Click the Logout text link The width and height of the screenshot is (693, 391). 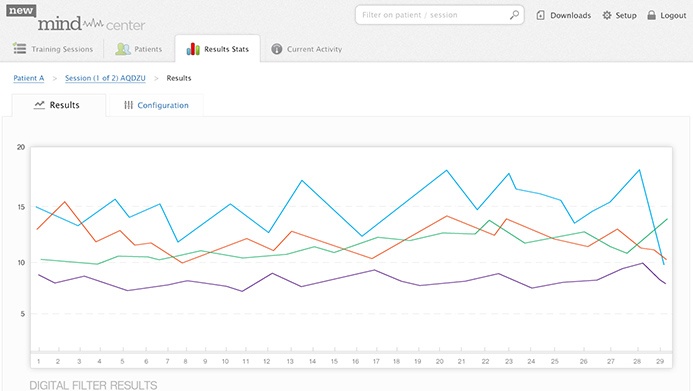pyautogui.click(x=673, y=15)
